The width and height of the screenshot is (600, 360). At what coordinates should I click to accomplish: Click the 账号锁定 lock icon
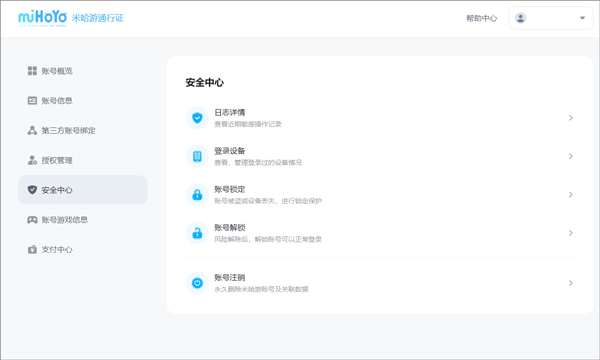pos(197,195)
